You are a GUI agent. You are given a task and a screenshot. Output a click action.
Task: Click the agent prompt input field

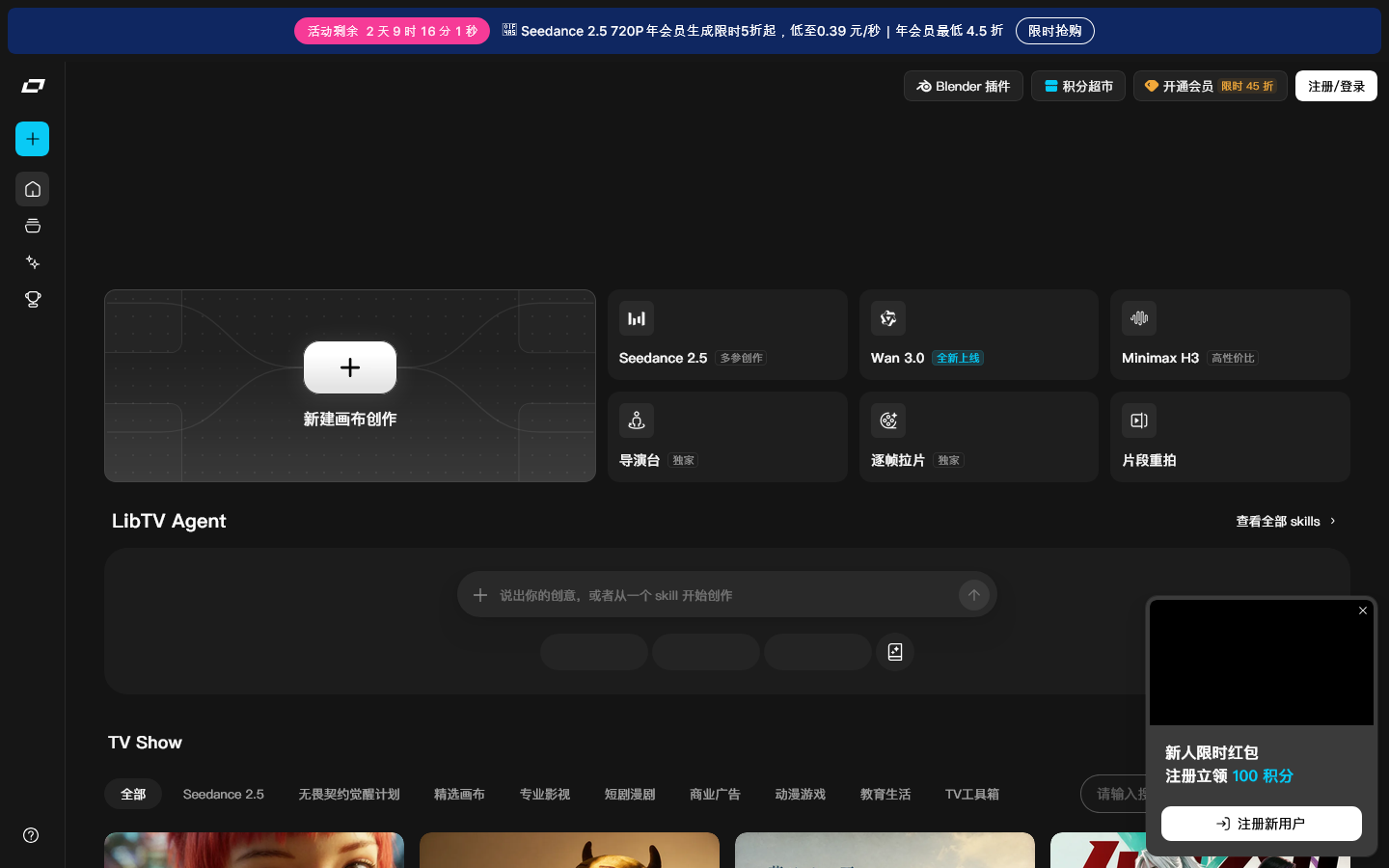pyautogui.click(x=727, y=595)
